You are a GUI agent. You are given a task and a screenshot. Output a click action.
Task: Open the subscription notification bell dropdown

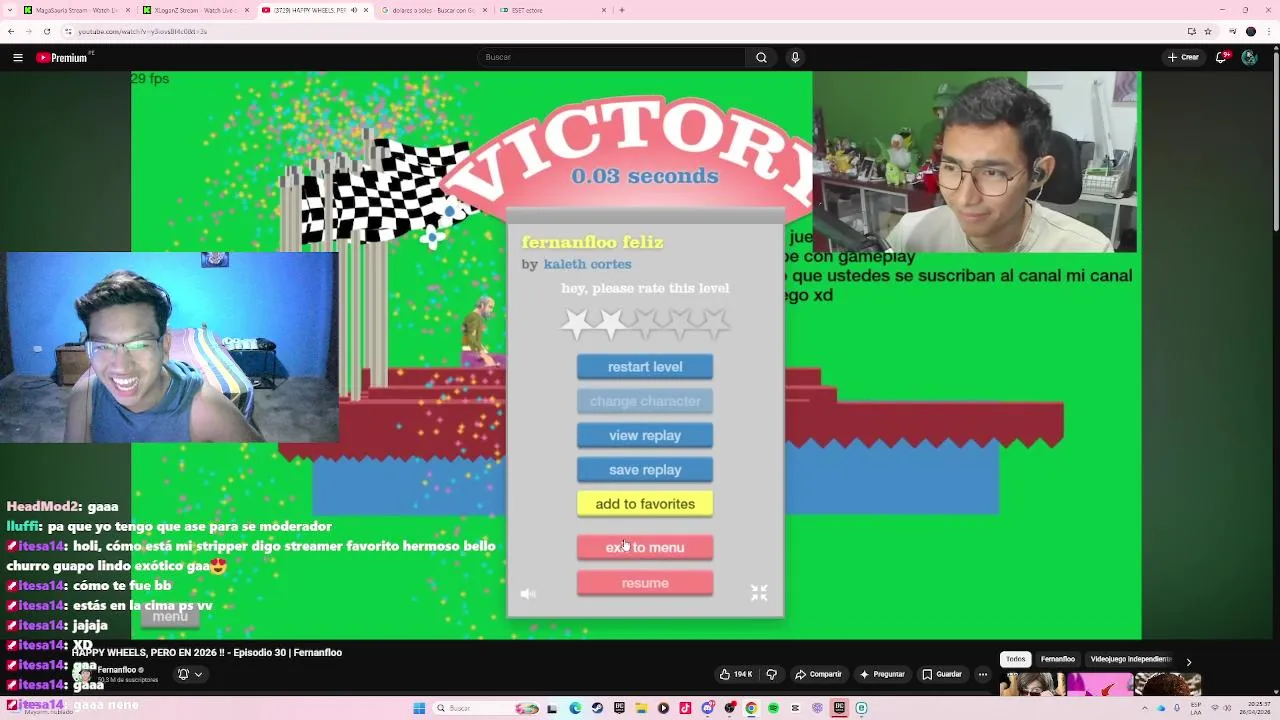point(189,674)
